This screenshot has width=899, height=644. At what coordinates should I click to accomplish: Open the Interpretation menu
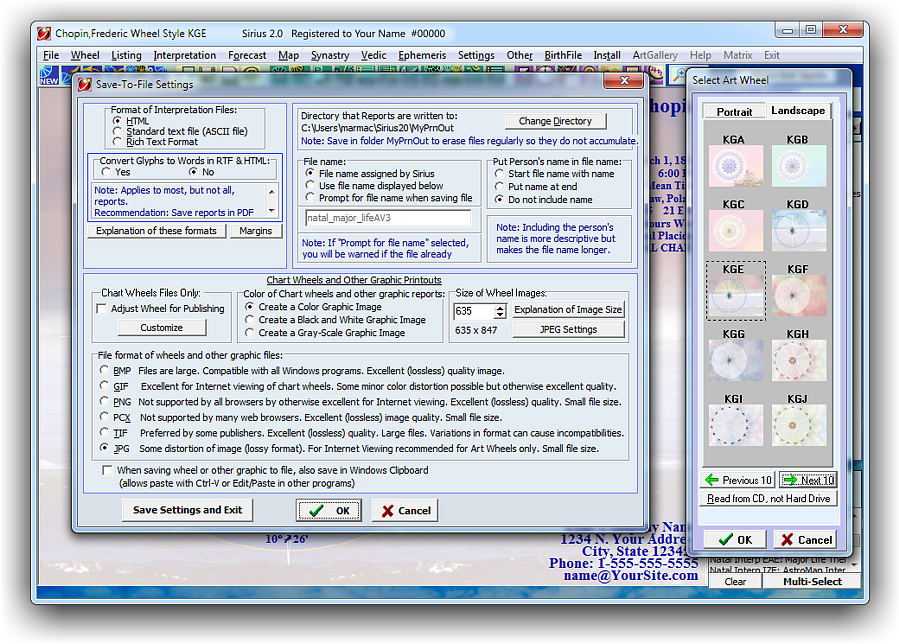click(184, 56)
